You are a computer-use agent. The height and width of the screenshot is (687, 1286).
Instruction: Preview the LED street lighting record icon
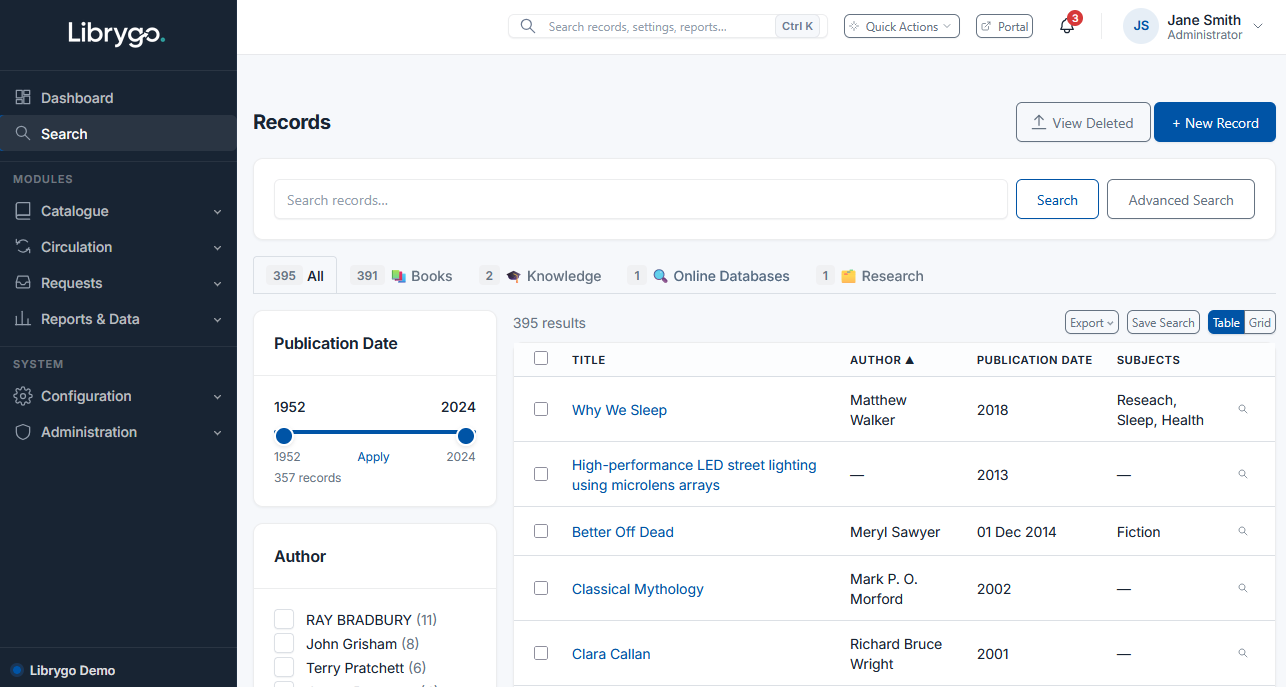pyautogui.click(x=1243, y=474)
